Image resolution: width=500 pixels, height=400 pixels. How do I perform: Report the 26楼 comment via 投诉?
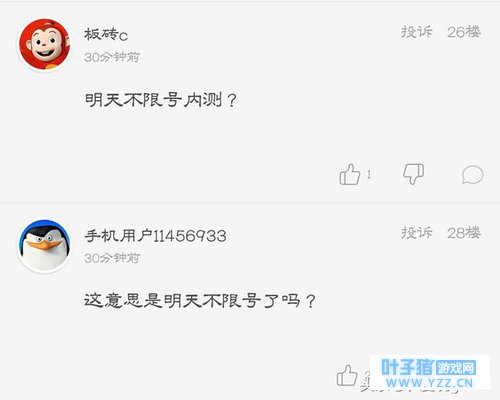(x=417, y=32)
